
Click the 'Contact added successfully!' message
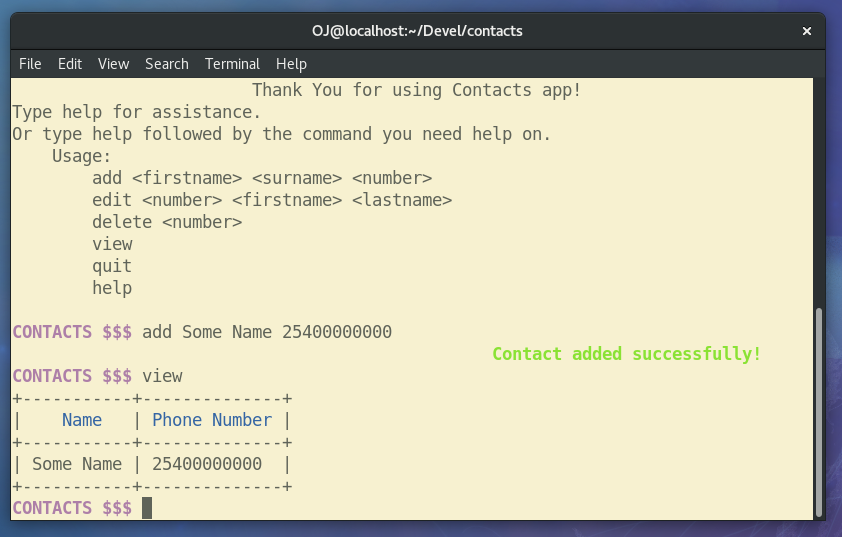627,354
